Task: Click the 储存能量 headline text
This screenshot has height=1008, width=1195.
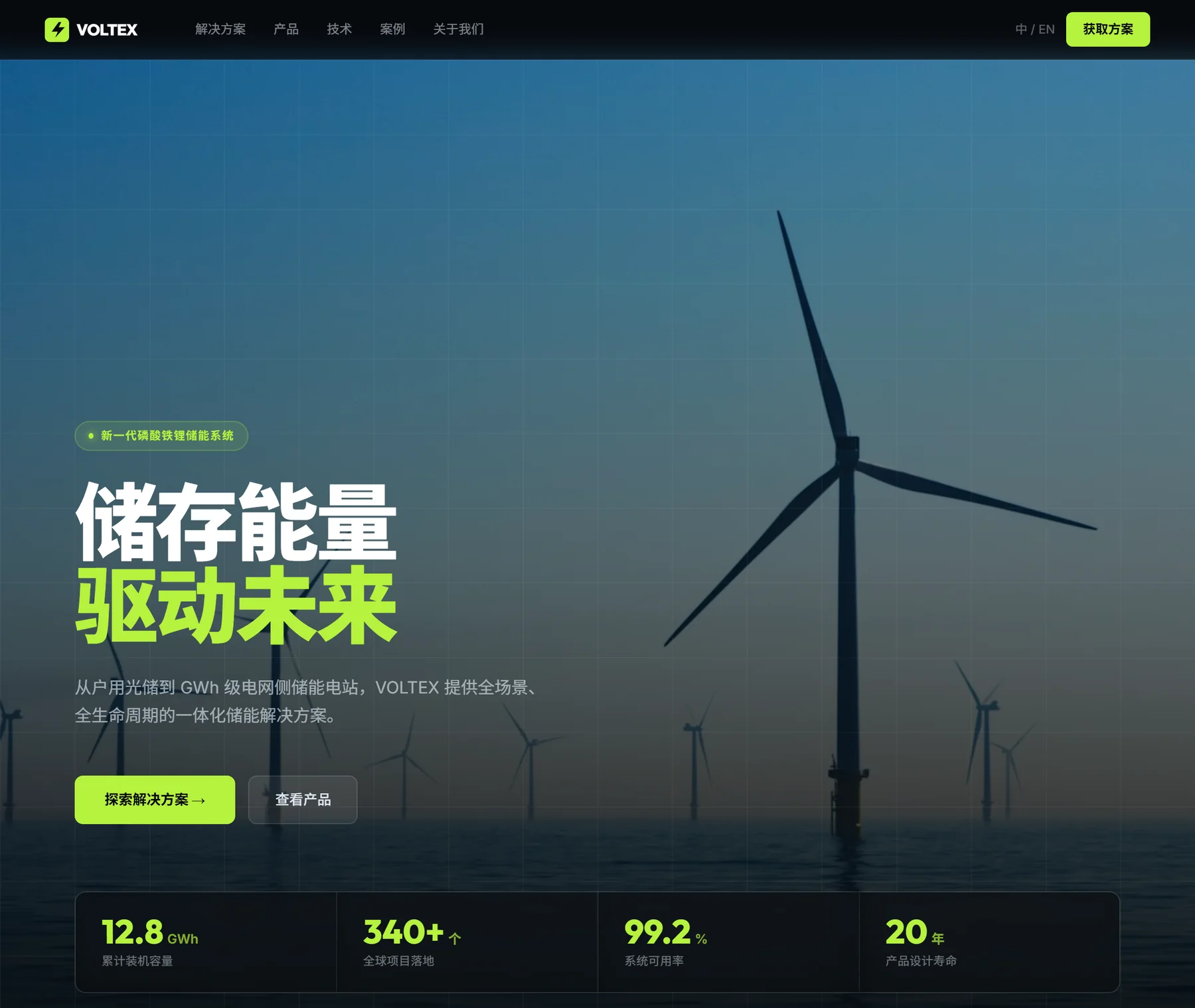Action: coord(236,523)
